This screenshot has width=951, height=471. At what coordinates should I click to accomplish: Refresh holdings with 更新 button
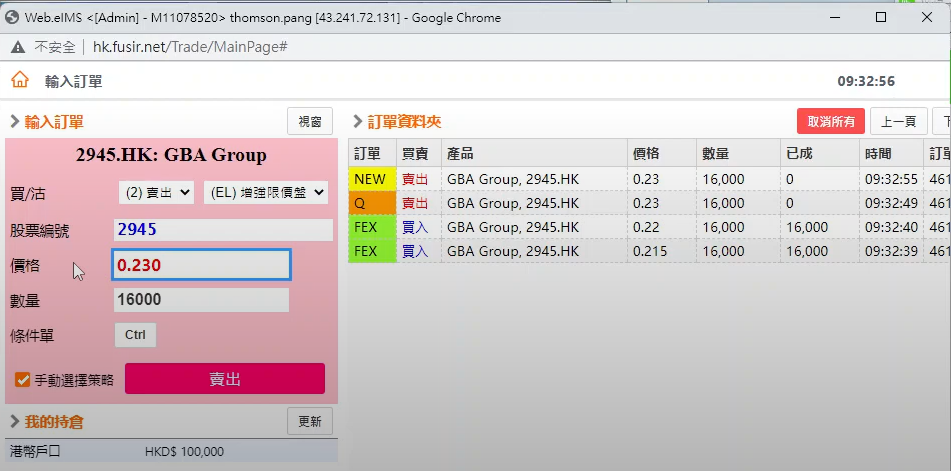click(x=310, y=421)
